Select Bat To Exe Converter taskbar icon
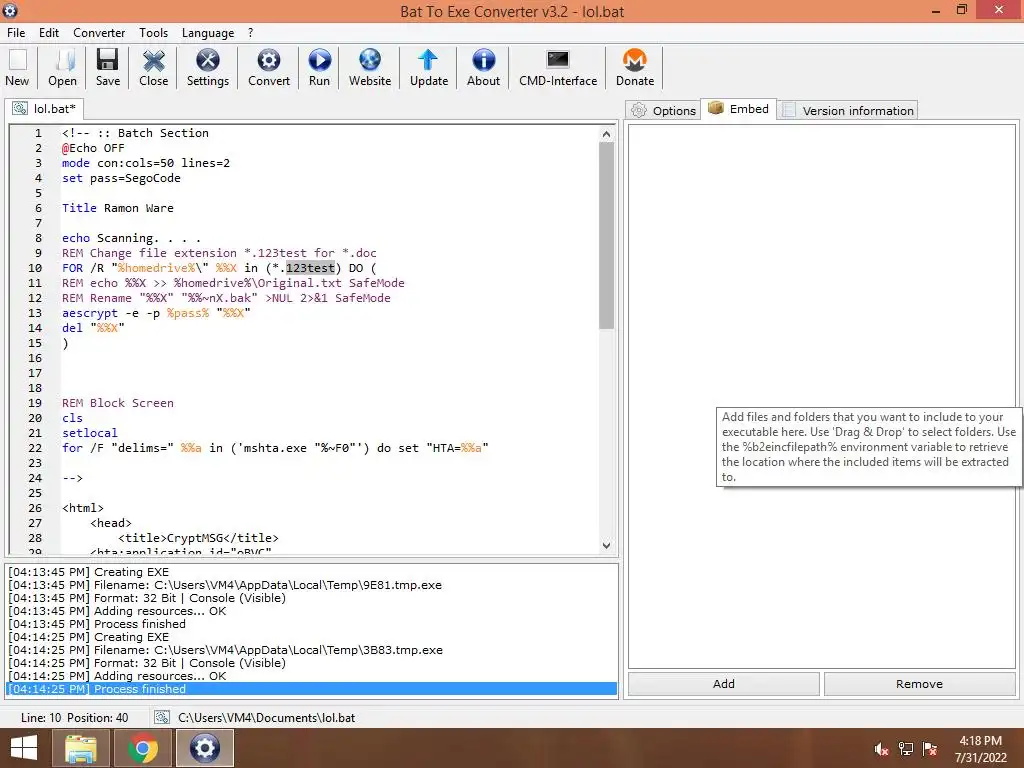The image size is (1024, 768). click(204, 748)
